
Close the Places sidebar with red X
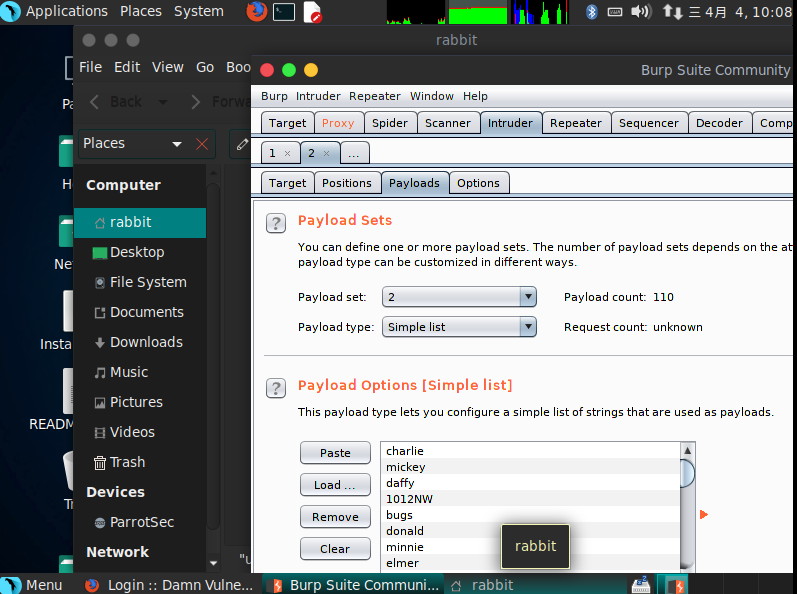pyautogui.click(x=202, y=144)
